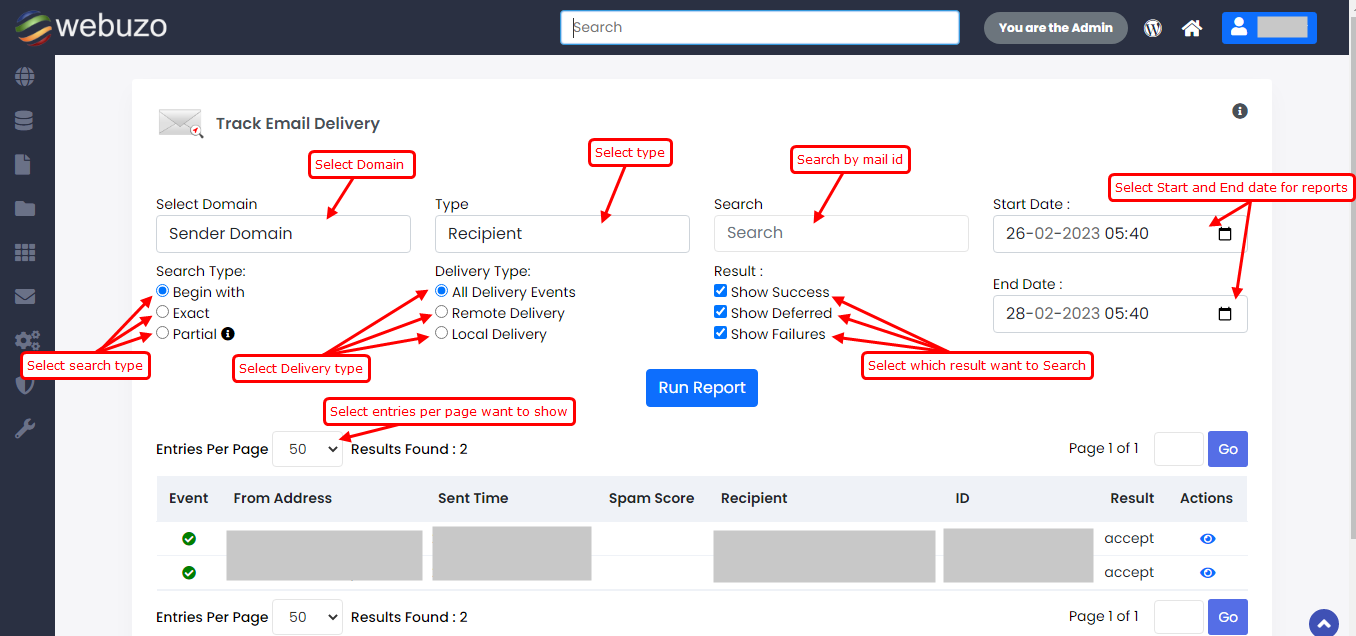Click the WordPress icon in header

(1153, 28)
